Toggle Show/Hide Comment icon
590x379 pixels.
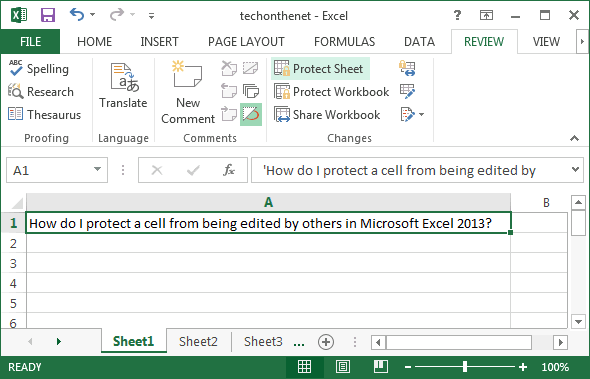tap(251, 68)
